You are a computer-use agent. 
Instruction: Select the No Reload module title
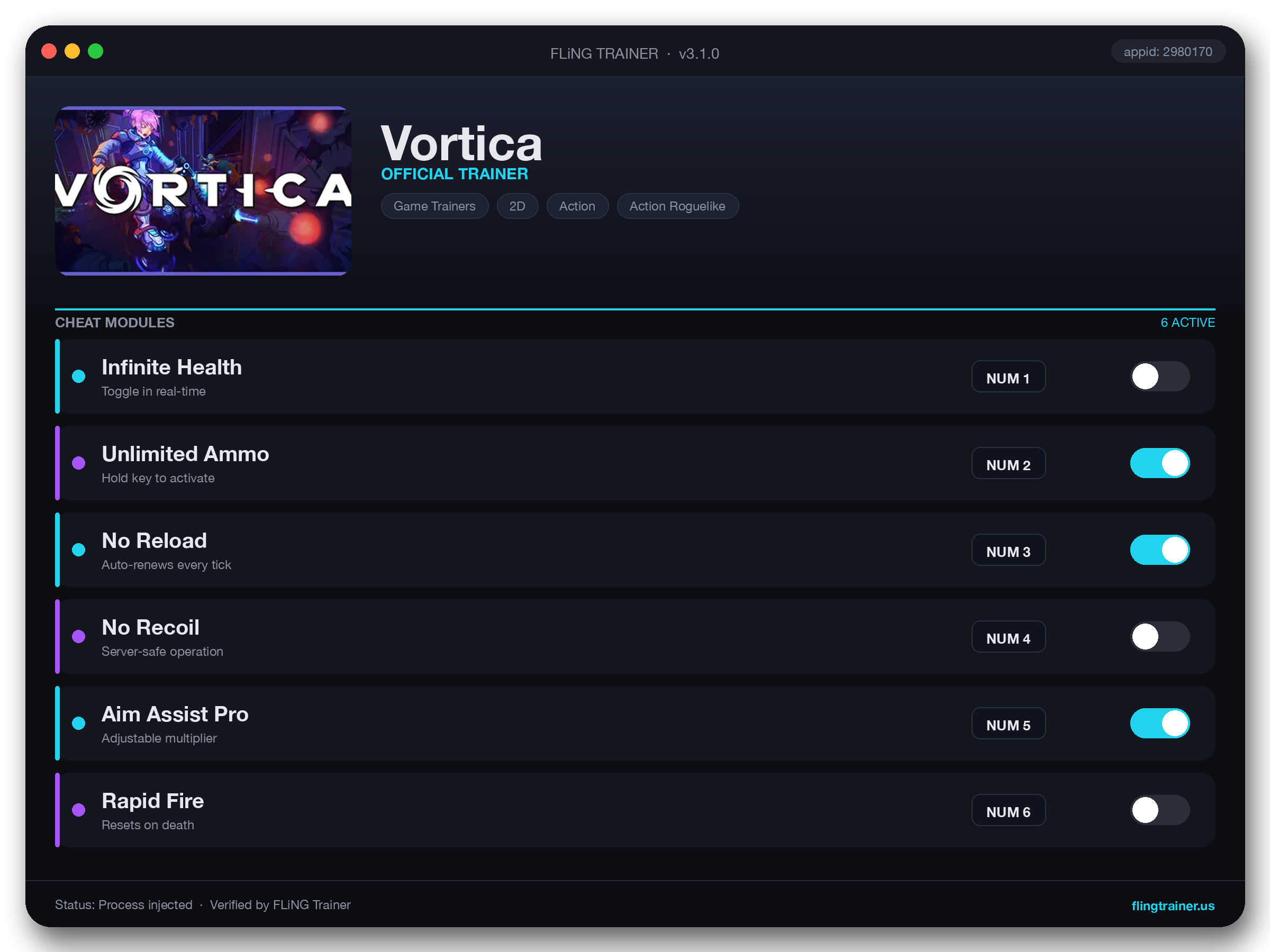(155, 541)
